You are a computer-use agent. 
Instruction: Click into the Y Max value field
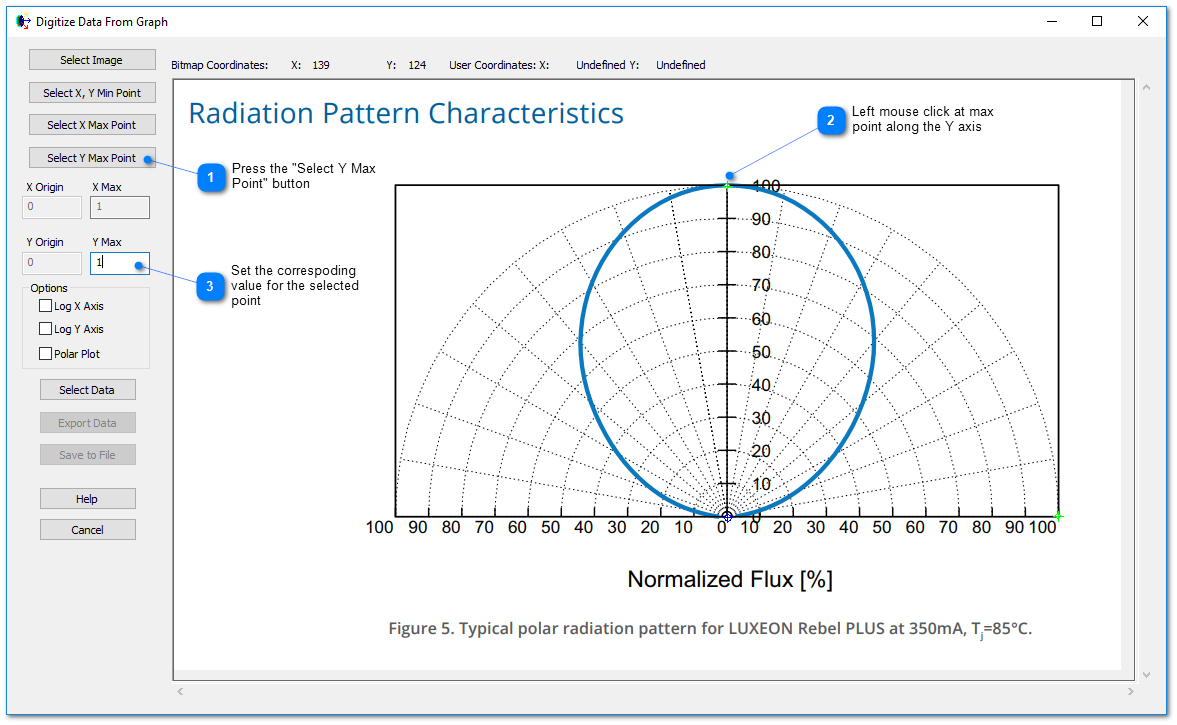[119, 263]
